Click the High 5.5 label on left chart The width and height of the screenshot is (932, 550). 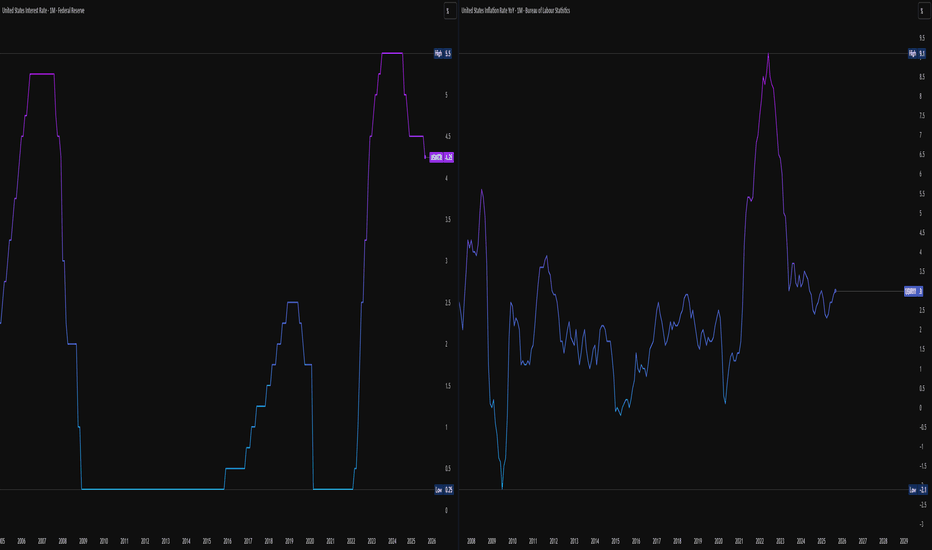(443, 53)
